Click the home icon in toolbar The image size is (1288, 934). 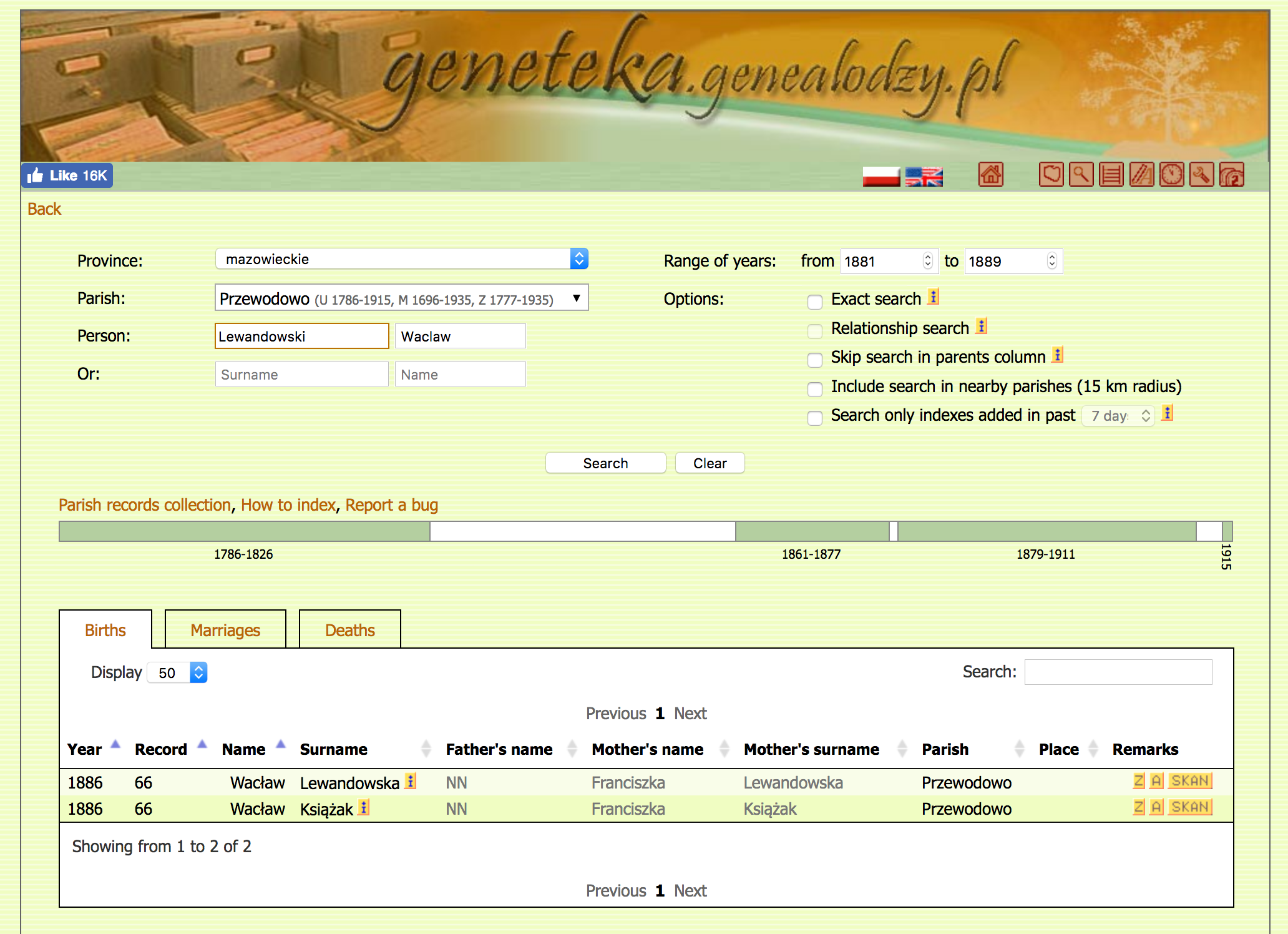point(990,175)
